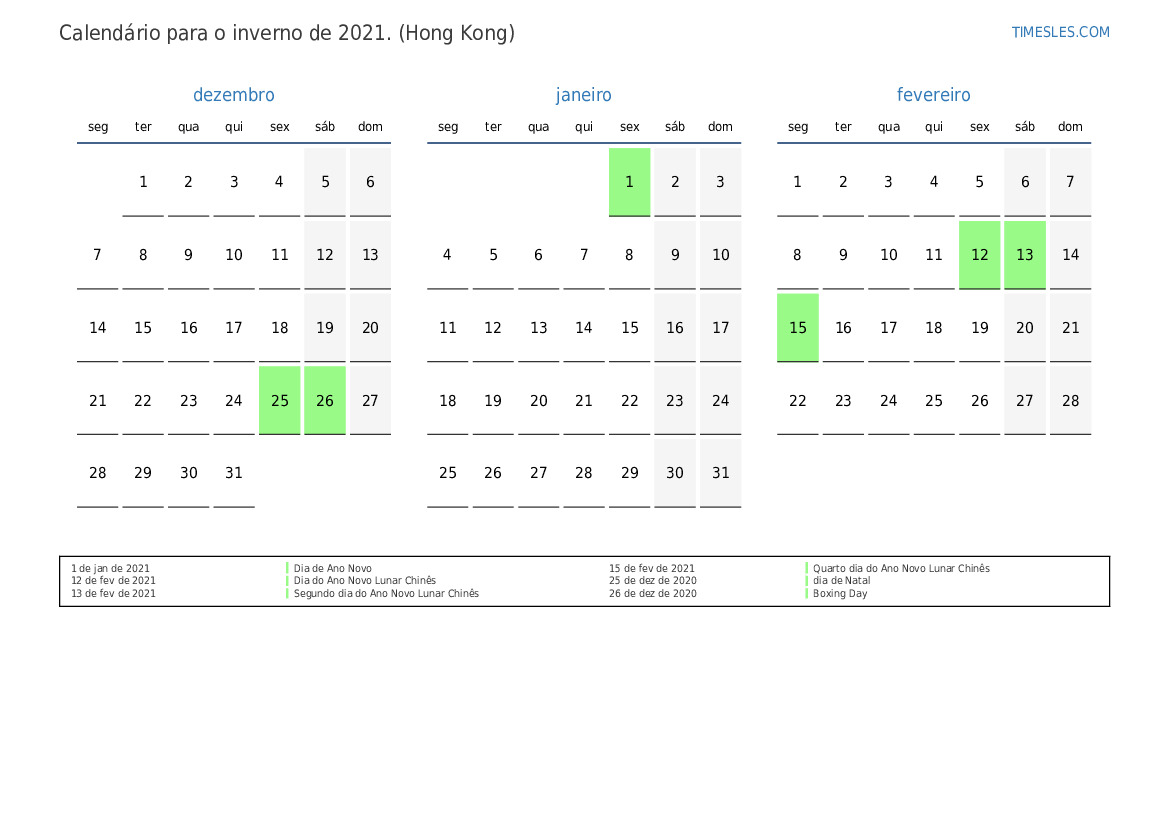Viewport: 1169px width, 827px height.
Task: Click legend entry Dia de Ano Novo
Action: 332,569
